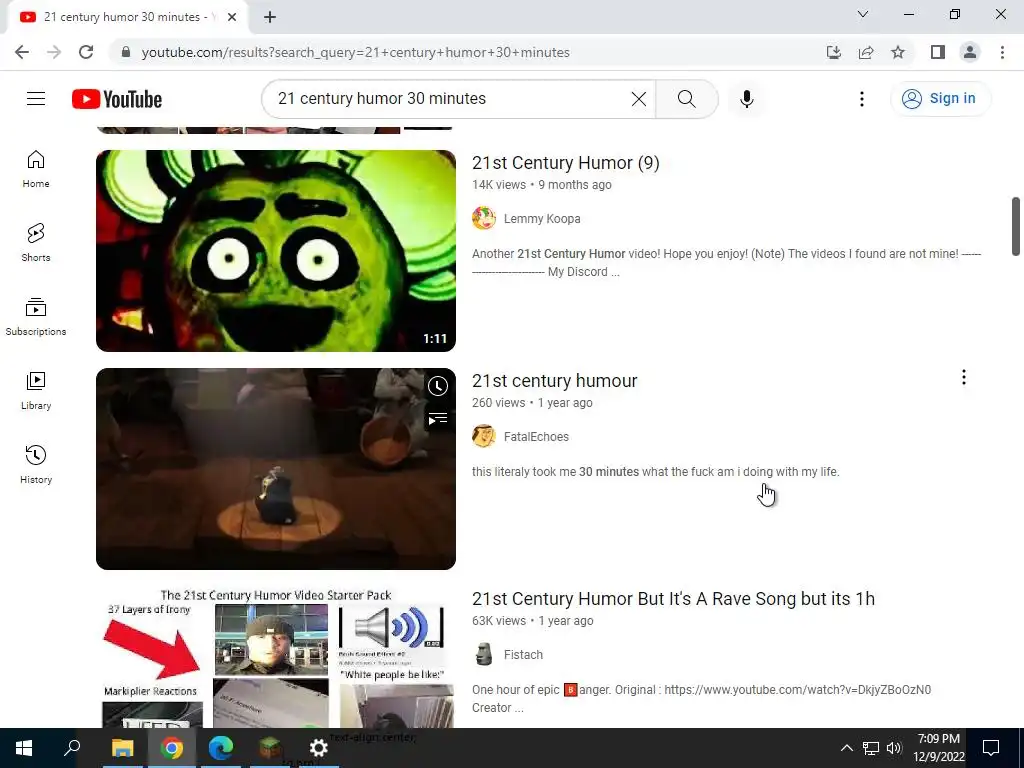This screenshot has width=1024, height=768.
Task: Click the 14K views text
Action: tap(499, 185)
